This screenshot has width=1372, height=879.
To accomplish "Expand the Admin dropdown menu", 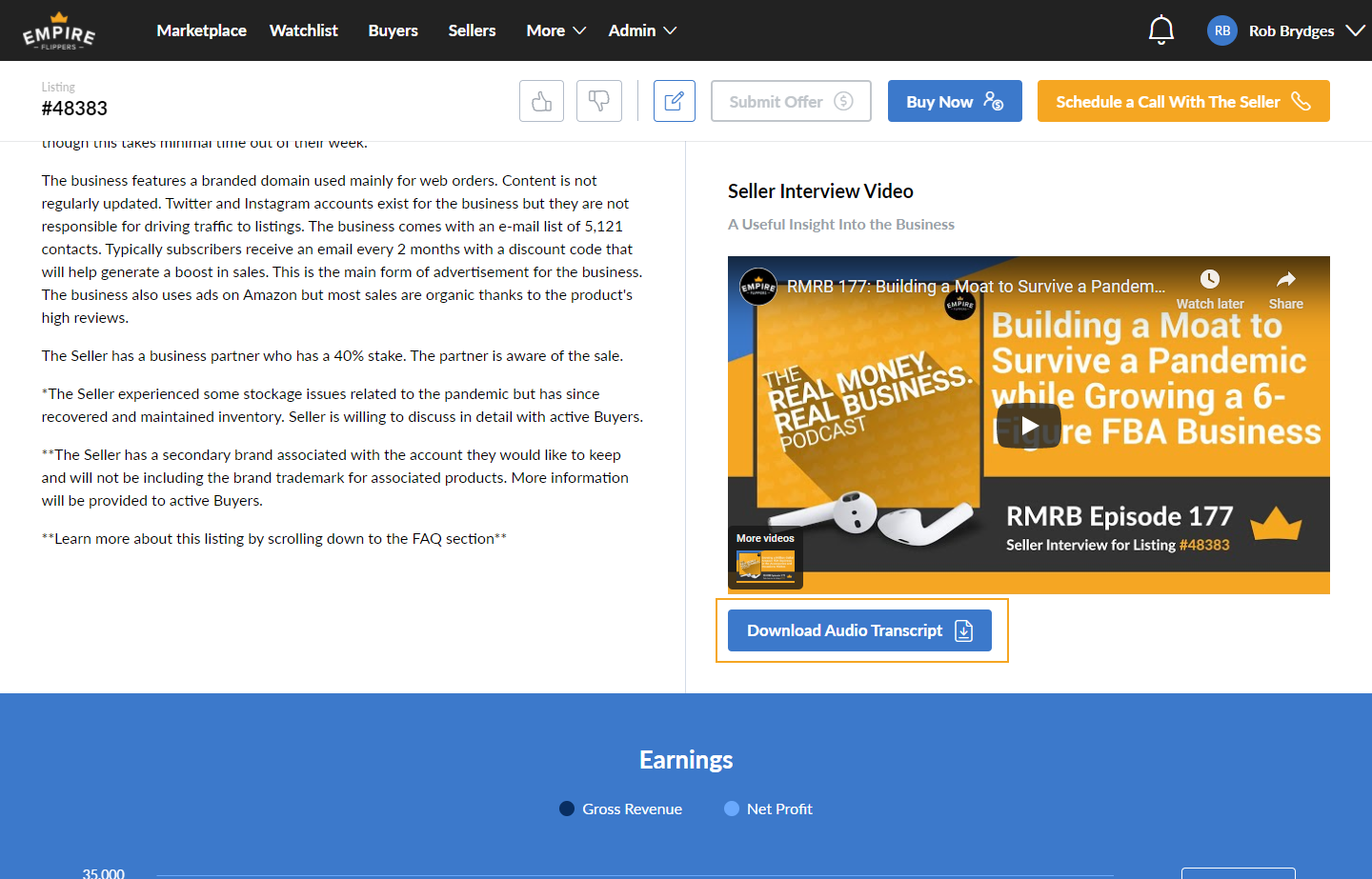I will [x=643, y=30].
